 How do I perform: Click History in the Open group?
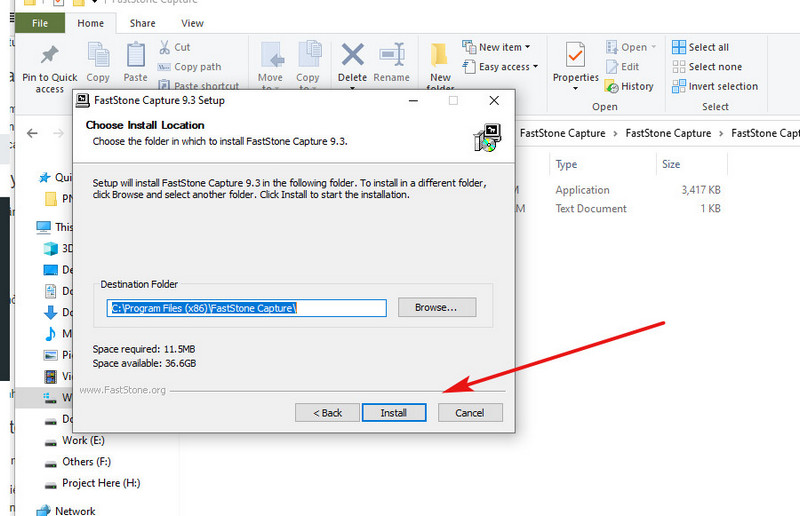[x=629, y=86]
